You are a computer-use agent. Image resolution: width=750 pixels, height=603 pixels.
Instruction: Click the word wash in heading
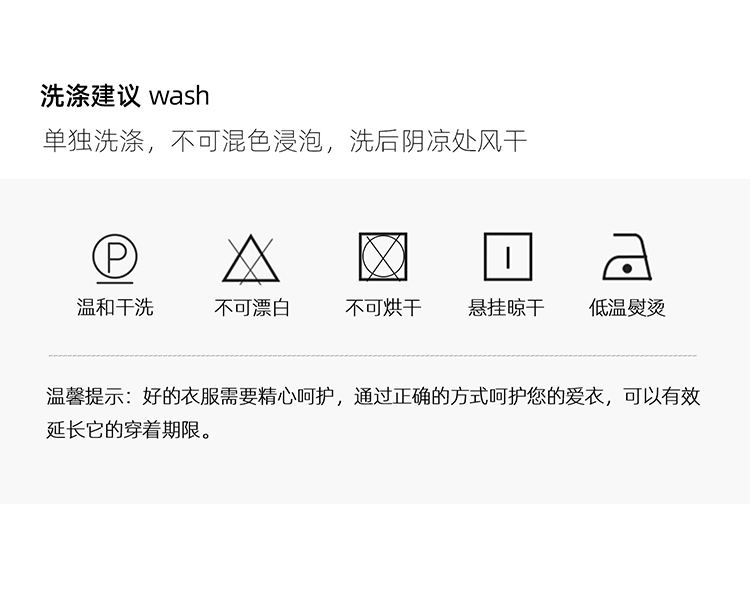[x=179, y=96]
